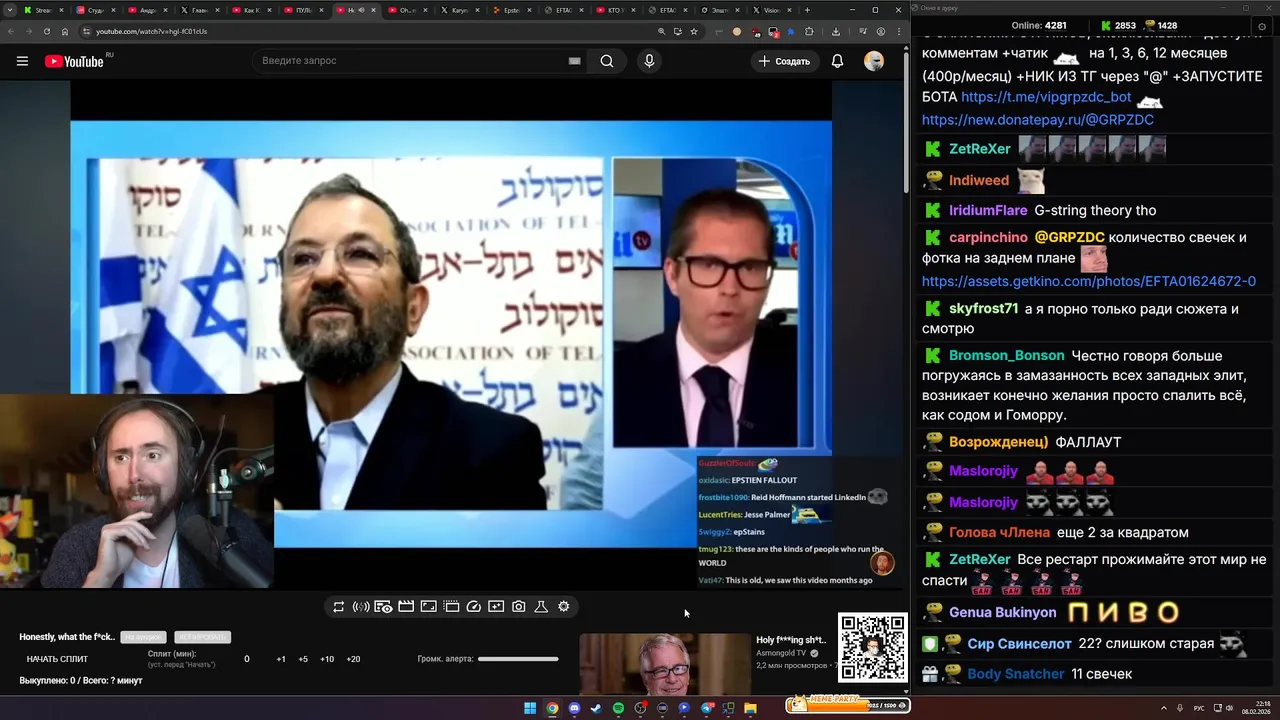The width and height of the screenshot is (1280, 720).
Task: Click the YouTube search magnifier button
Action: (607, 61)
